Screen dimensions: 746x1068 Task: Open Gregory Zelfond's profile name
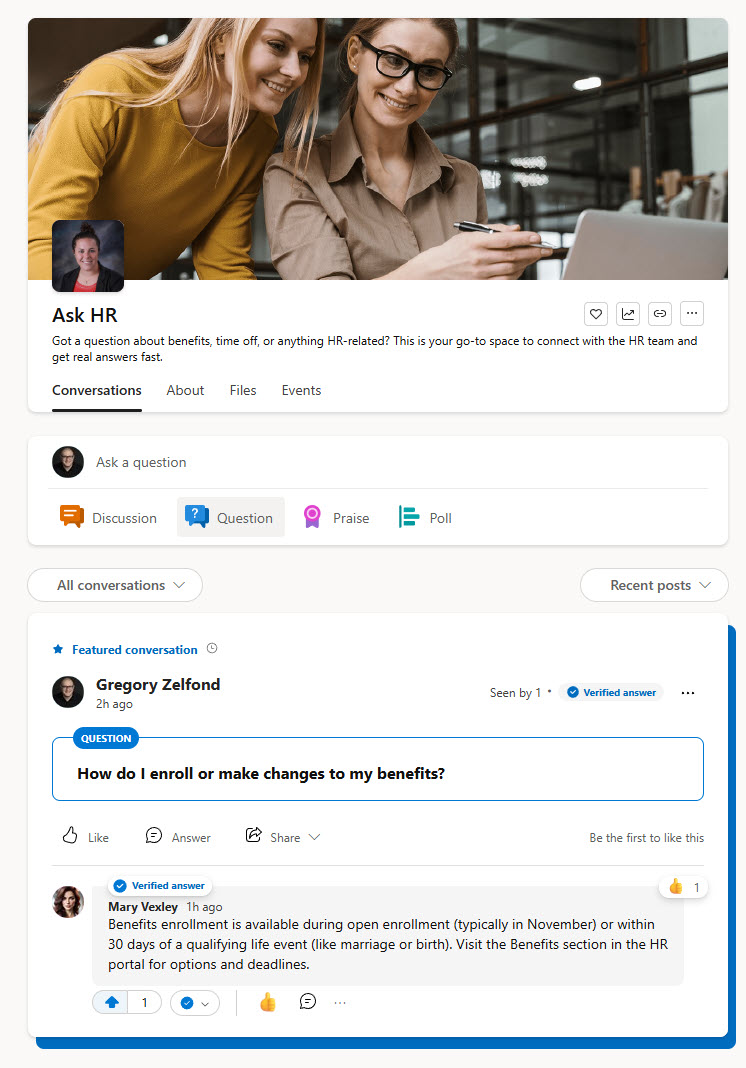pos(158,685)
